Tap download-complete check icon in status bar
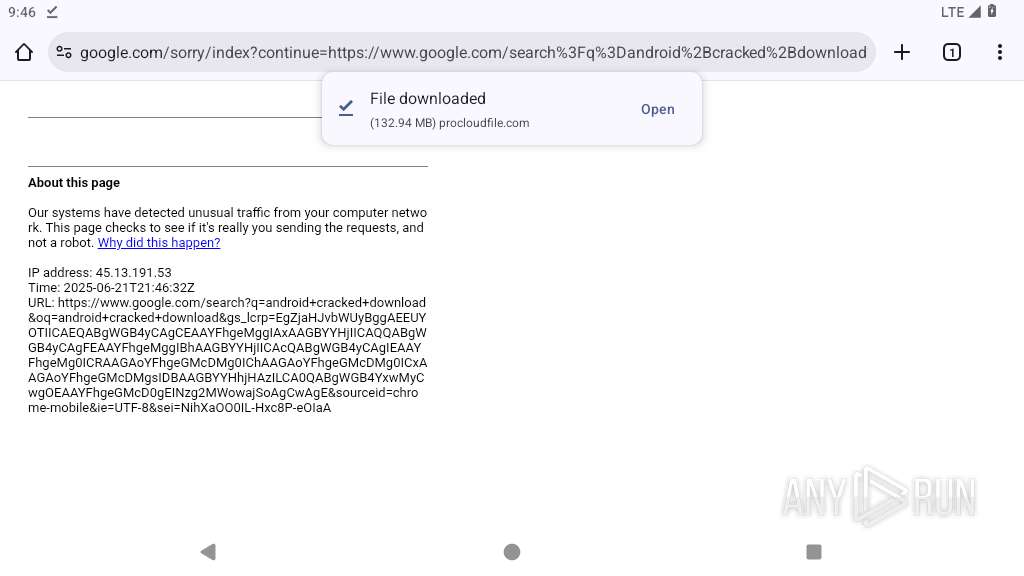This screenshot has height=576, width=1024. 52,12
